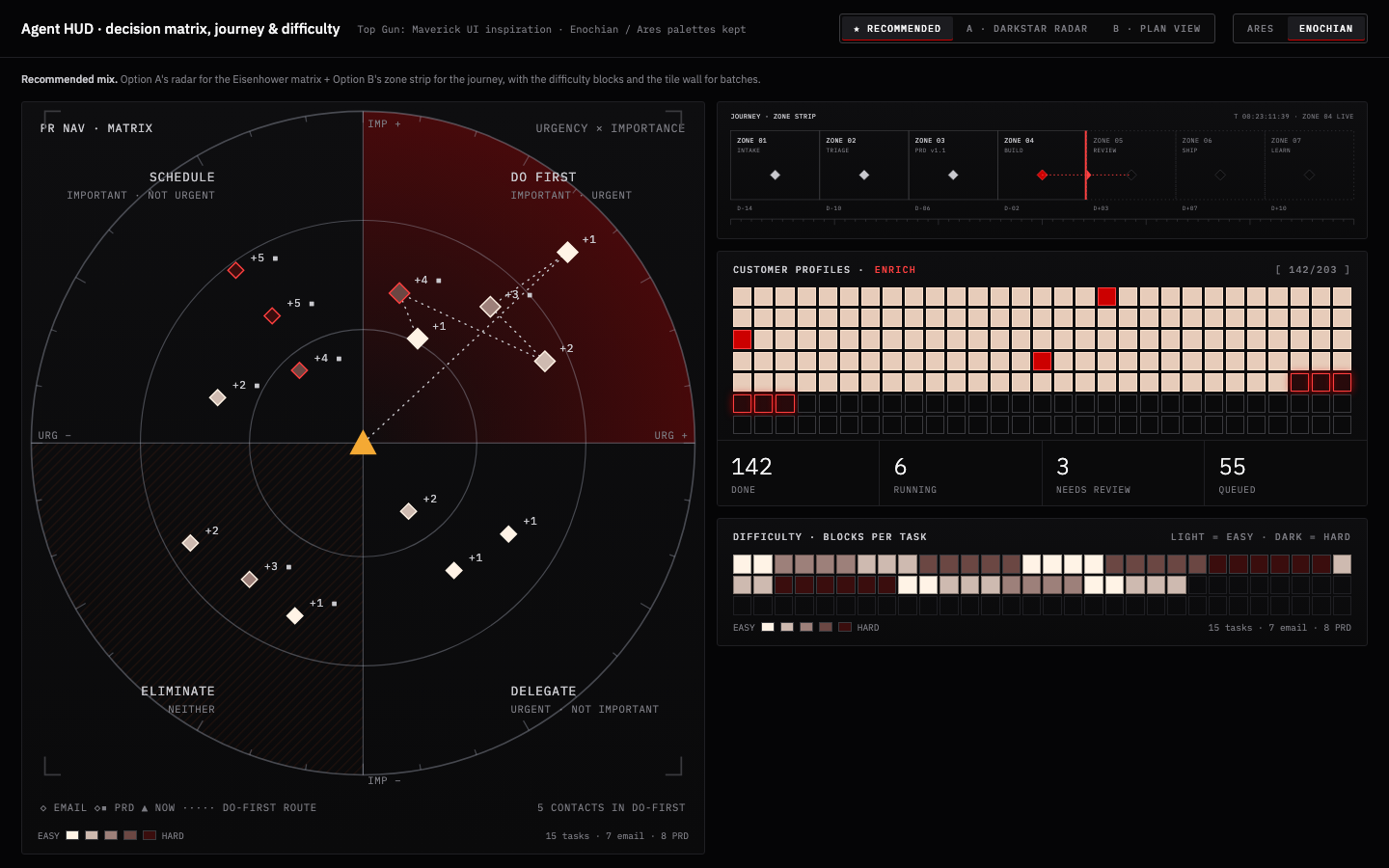Click the Zone 07 Learn outline diamond
1389x868 pixels.
coord(1309,175)
